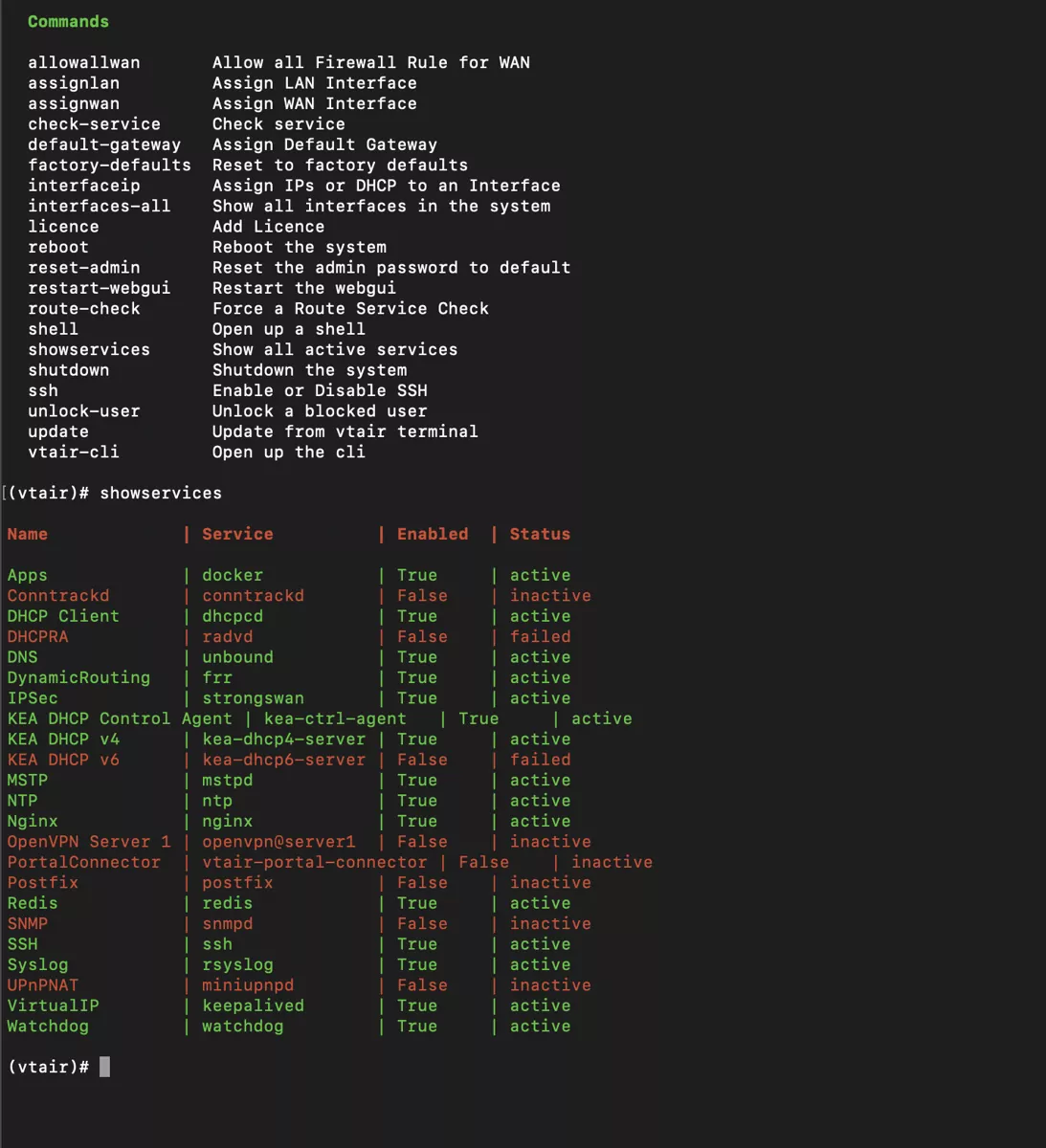
Task: Click the restart-webgui command
Action: point(99,287)
